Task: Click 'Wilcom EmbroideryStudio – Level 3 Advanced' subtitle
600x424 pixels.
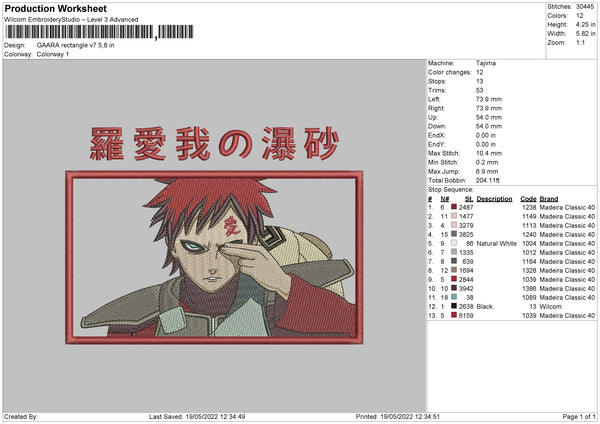Action: pos(71,20)
